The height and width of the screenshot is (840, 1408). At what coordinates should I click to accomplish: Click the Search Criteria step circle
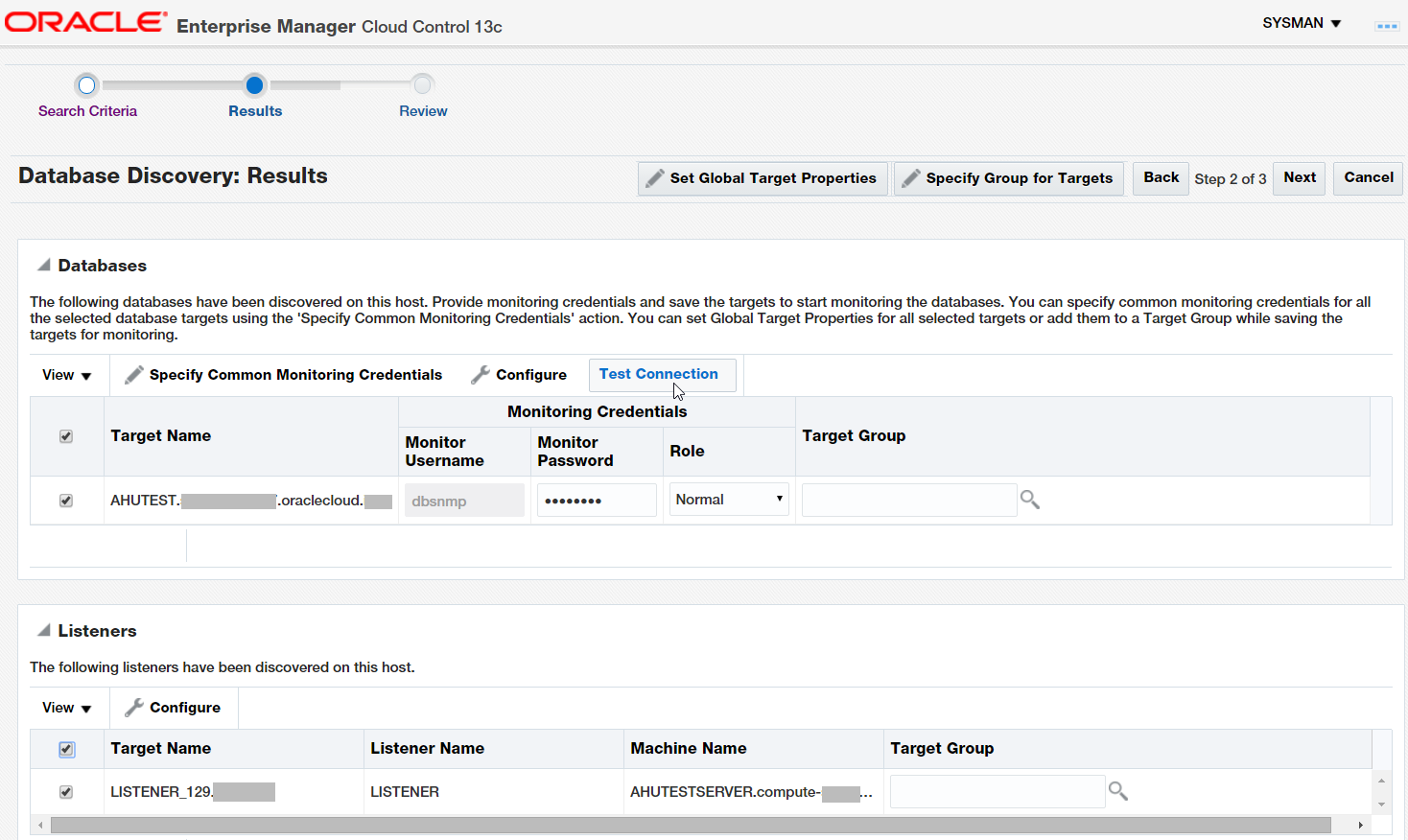point(86,85)
